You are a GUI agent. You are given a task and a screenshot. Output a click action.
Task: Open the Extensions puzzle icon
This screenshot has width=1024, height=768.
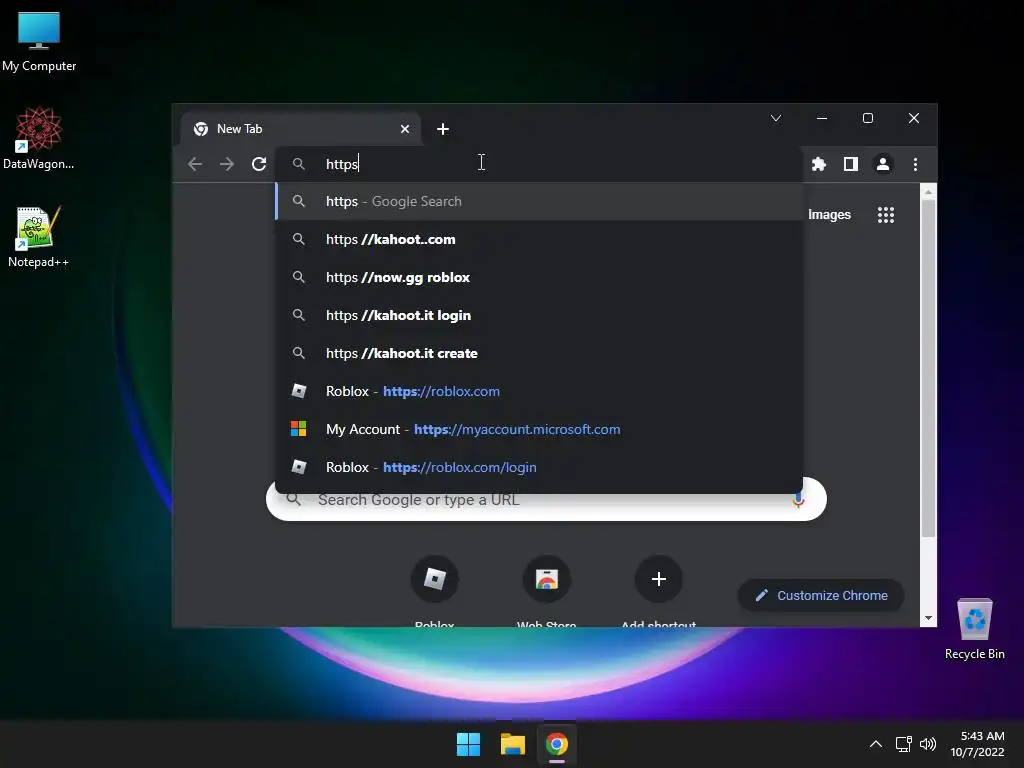click(x=818, y=164)
